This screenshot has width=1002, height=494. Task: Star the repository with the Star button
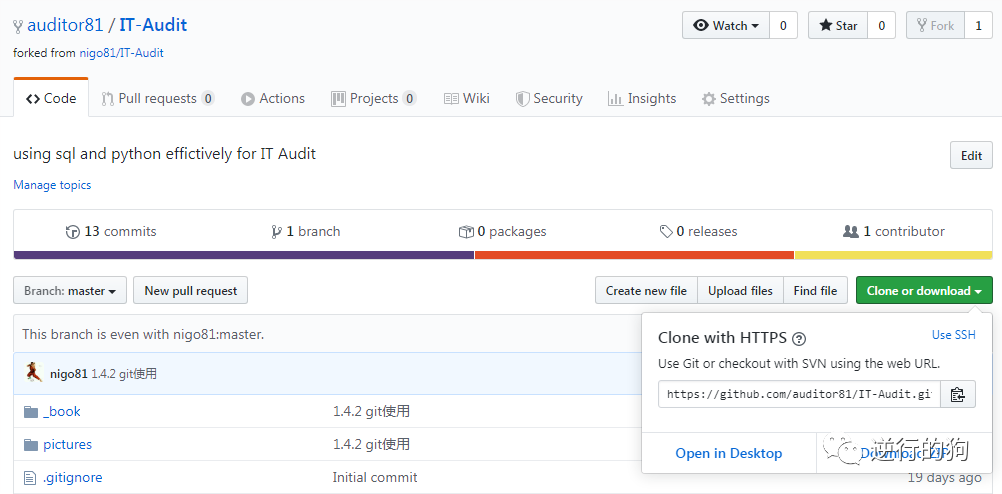pyautogui.click(x=838, y=26)
